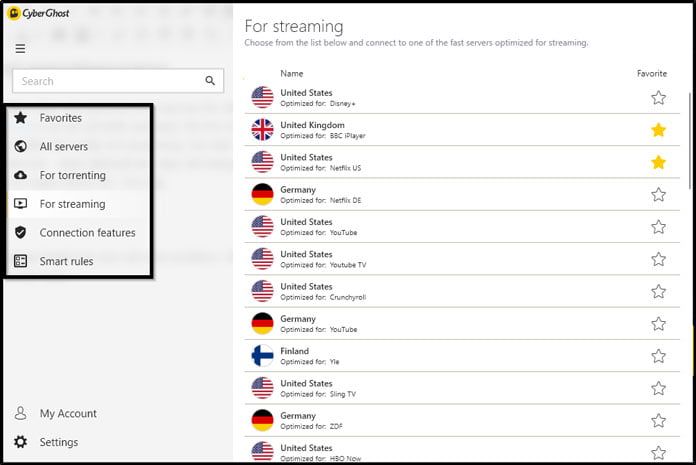The image size is (696, 465).
Task: Favorite the Germany ZDF server
Action: pos(658,421)
